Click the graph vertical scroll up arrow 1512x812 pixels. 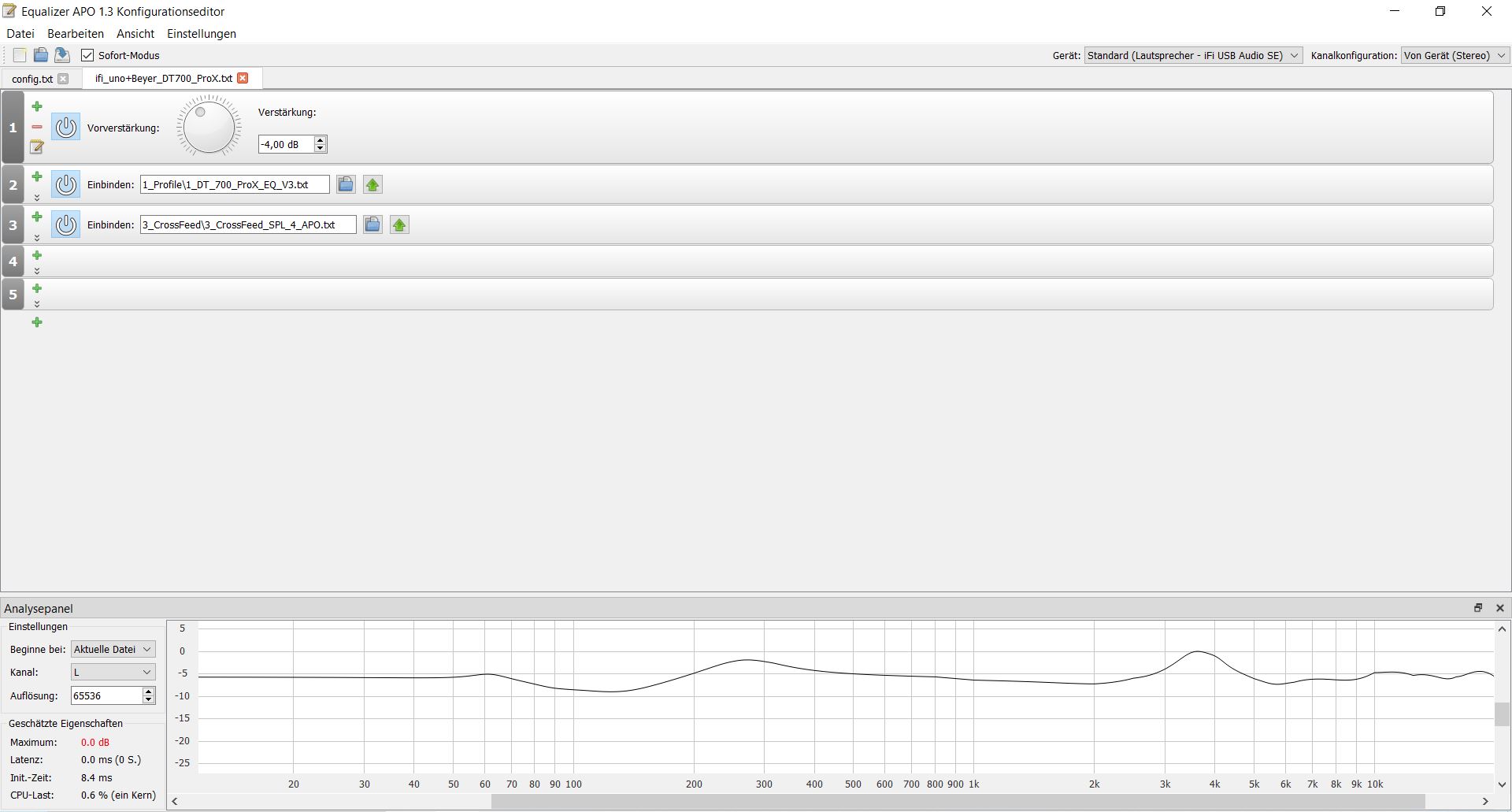pos(1502,628)
